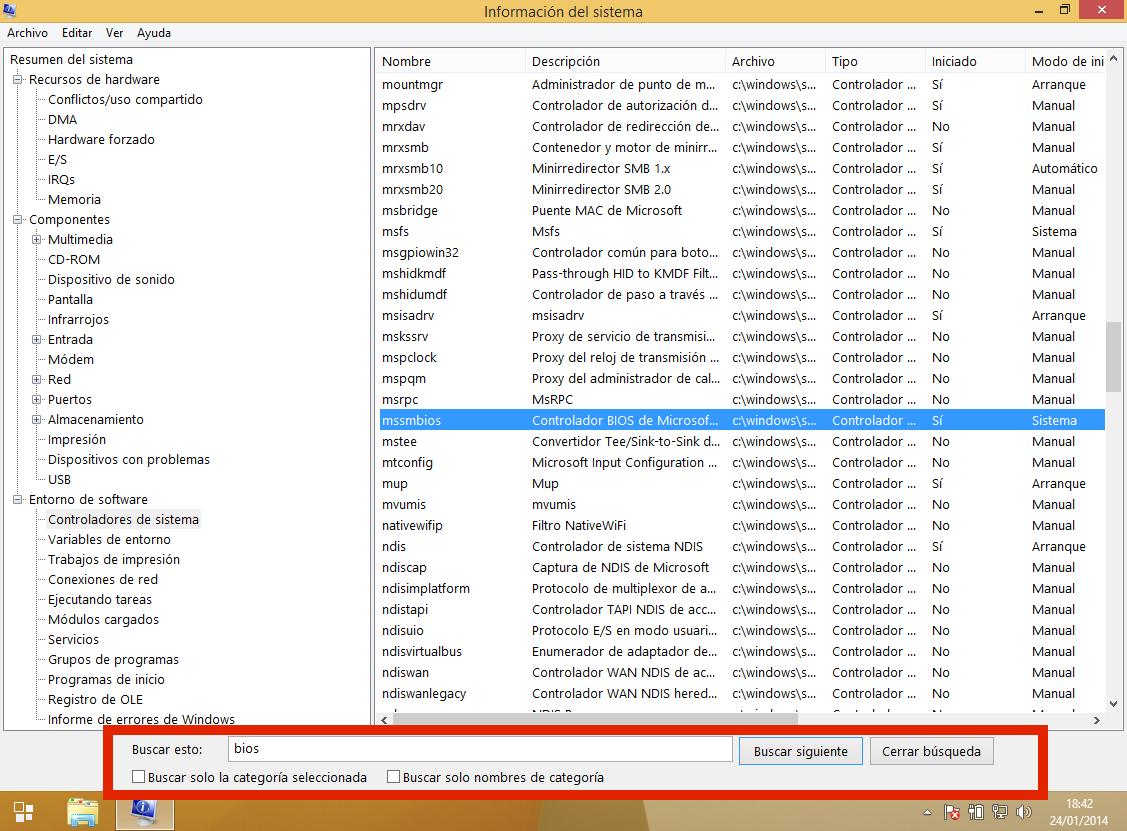The height and width of the screenshot is (831, 1127).
Task: Click the power tray icon
Action: click(976, 812)
